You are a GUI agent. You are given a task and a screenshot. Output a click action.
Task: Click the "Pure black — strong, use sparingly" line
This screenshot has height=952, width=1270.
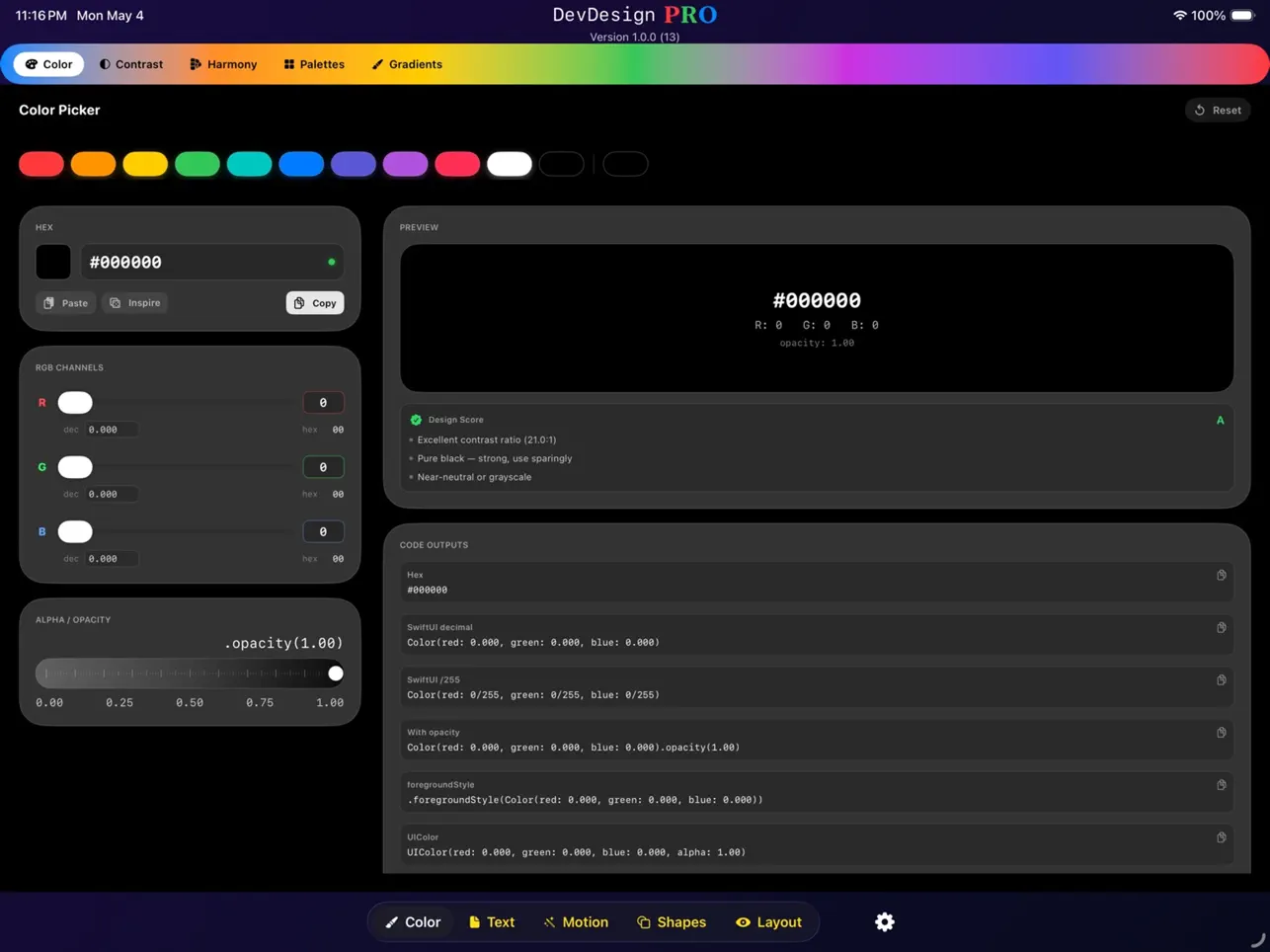(494, 458)
